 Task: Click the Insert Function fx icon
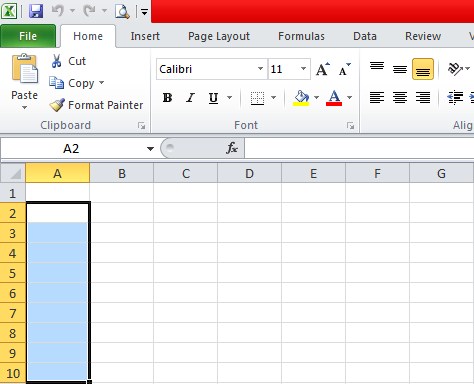232,148
